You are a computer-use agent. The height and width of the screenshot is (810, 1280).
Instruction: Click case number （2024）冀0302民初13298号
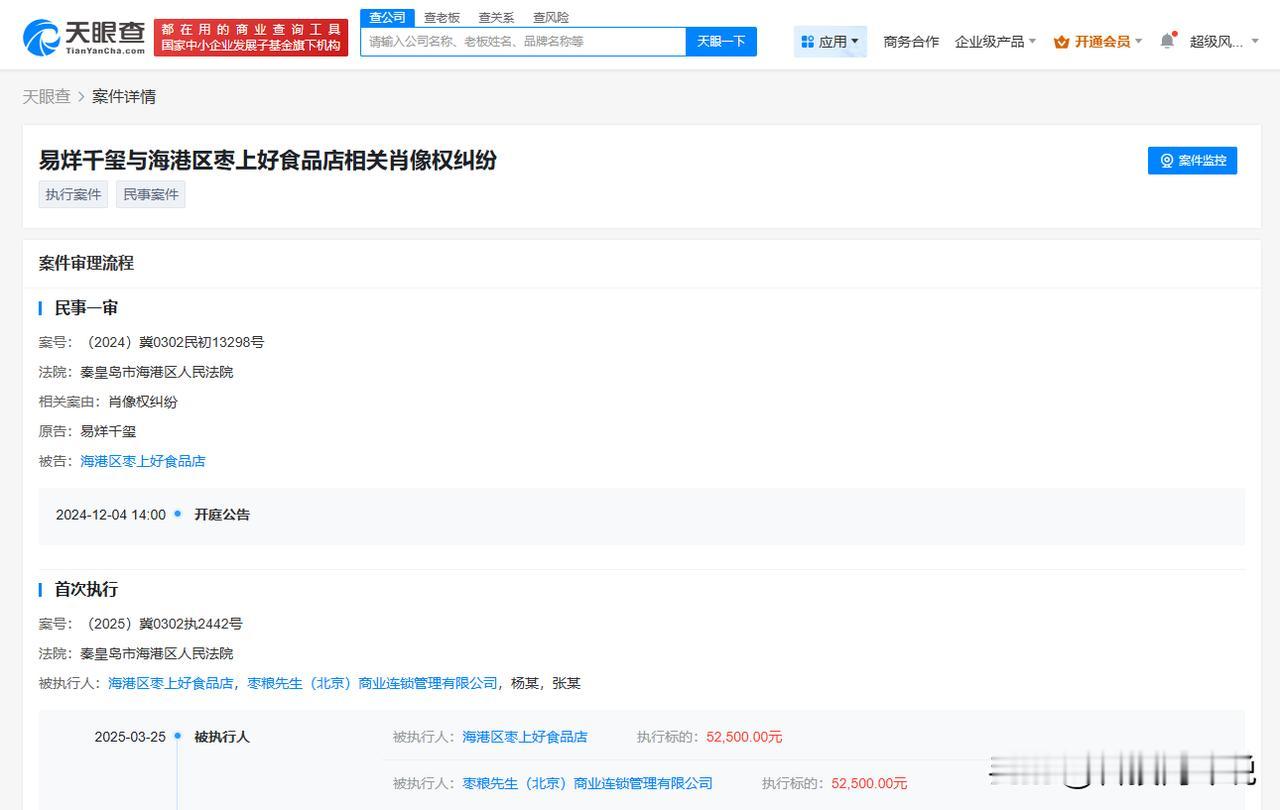172,342
